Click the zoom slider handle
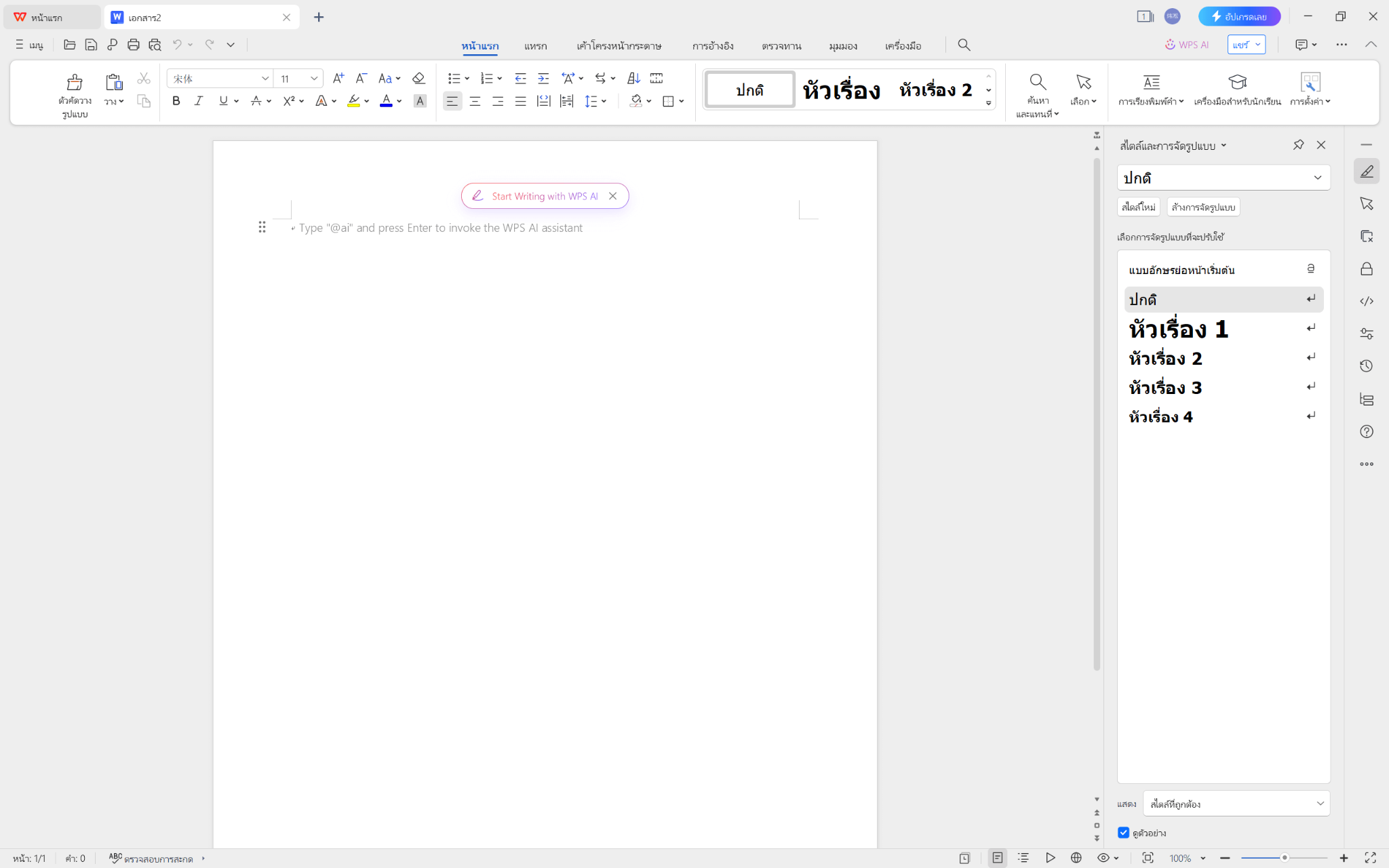The height and width of the screenshot is (868, 1389). [1284, 858]
